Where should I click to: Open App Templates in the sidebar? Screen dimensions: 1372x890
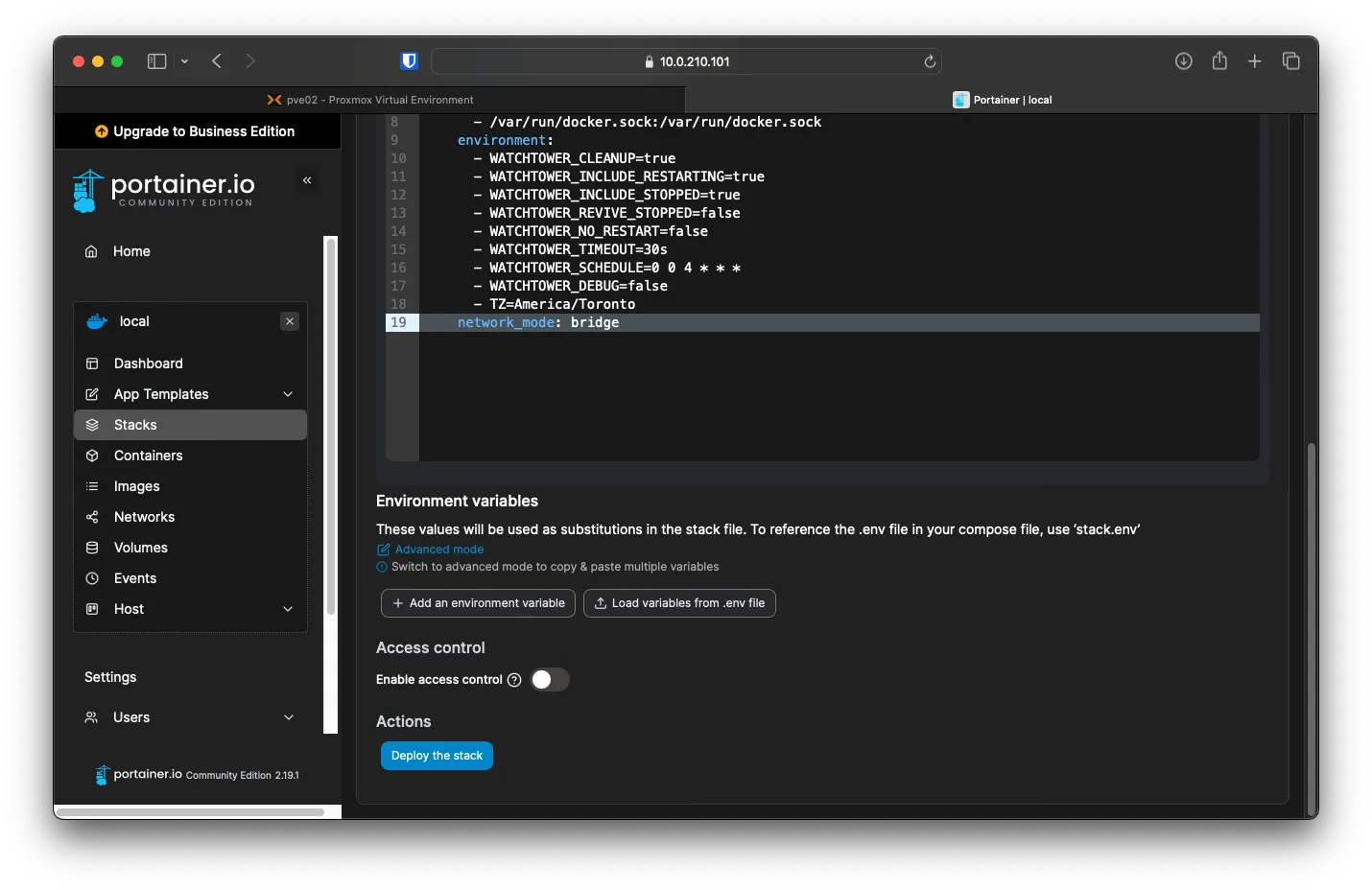coord(190,394)
